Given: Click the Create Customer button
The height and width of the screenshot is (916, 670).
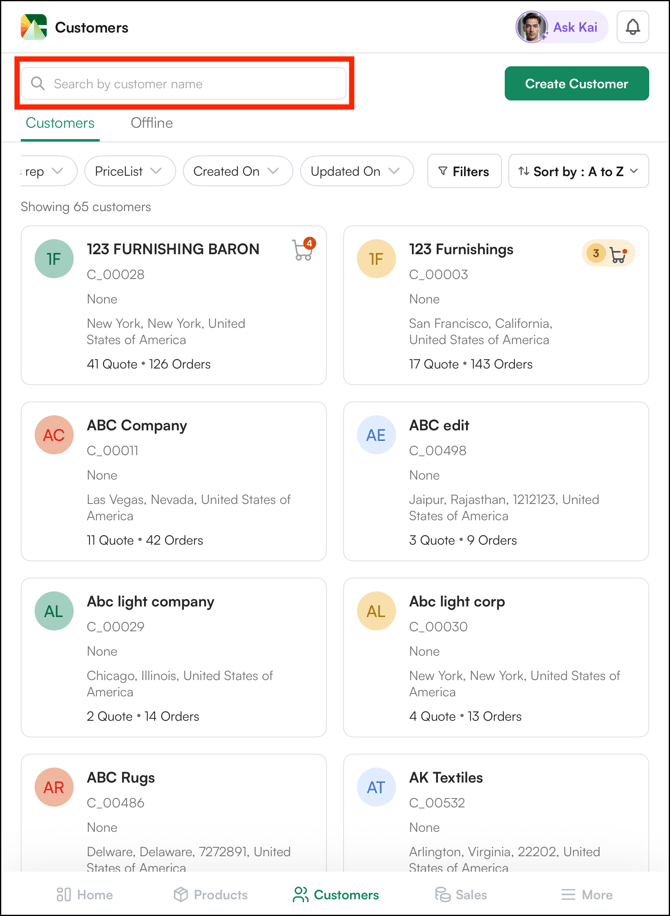Looking at the screenshot, I should [x=576, y=84].
